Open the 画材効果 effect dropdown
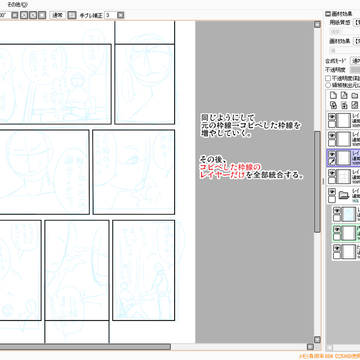 point(357,41)
